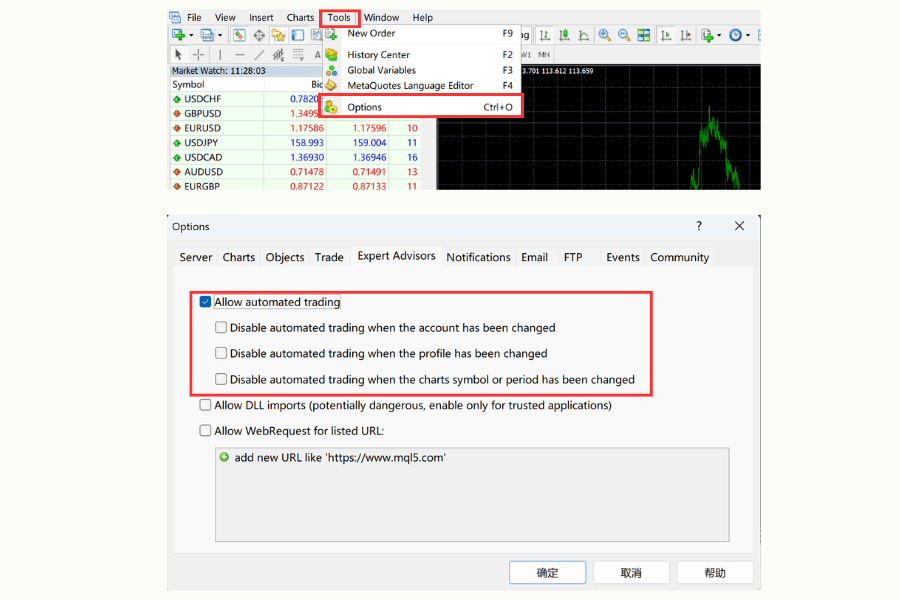This screenshot has width=900, height=600.
Task: Expand the Periods clock dropdown arrow
Action: coord(748,36)
